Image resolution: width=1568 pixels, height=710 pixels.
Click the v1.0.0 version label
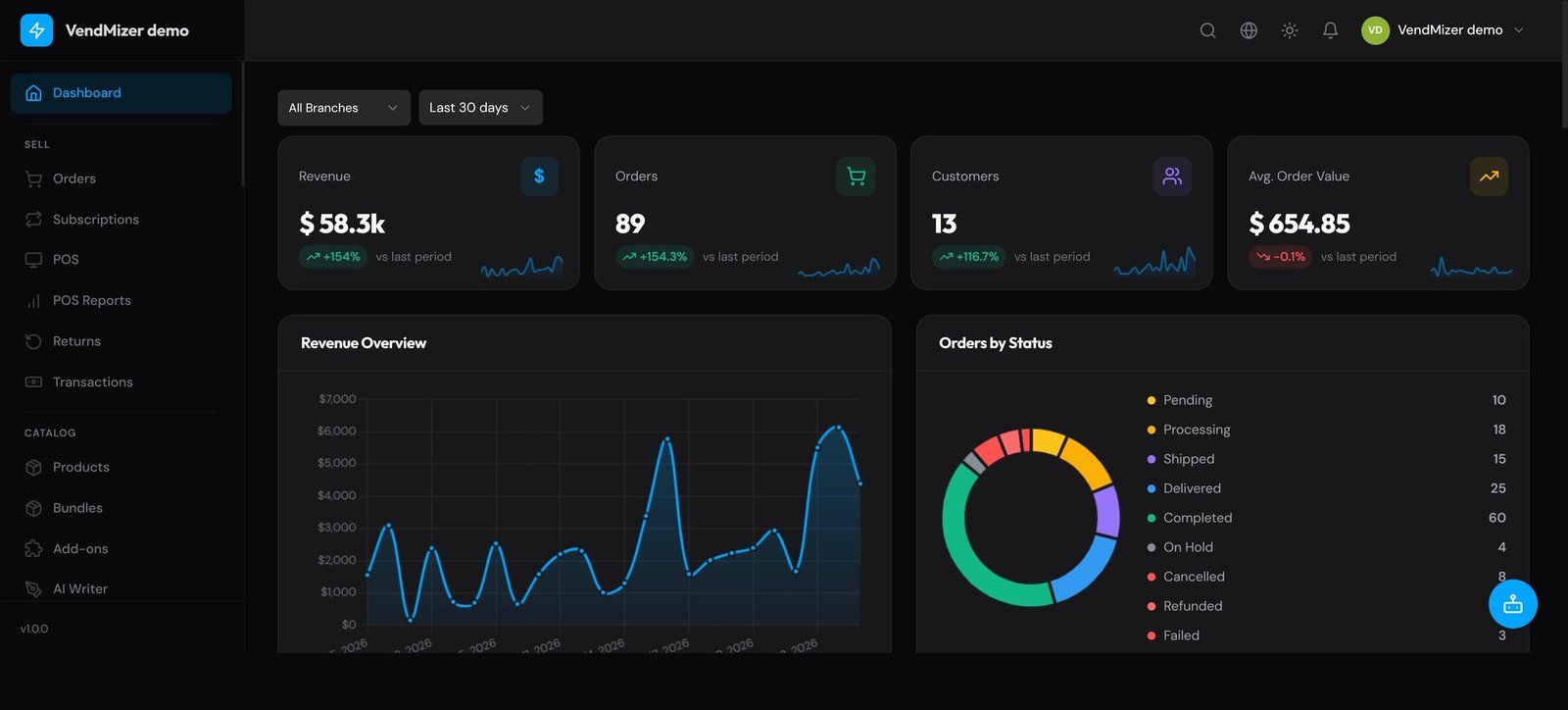[34, 629]
